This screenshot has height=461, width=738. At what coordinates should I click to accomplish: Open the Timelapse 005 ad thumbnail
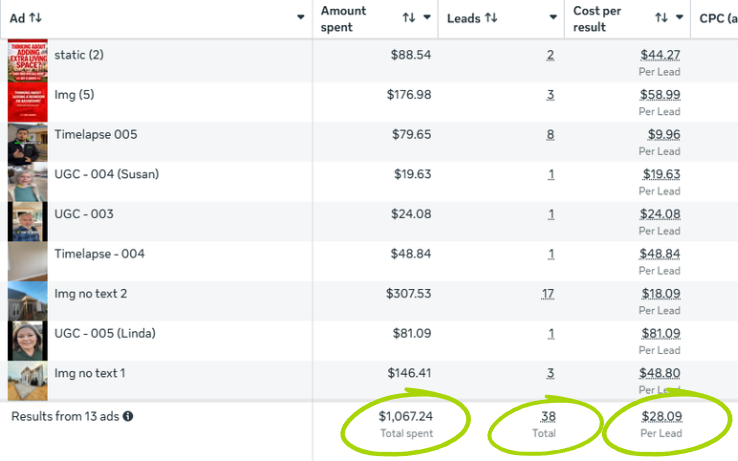coord(28,142)
